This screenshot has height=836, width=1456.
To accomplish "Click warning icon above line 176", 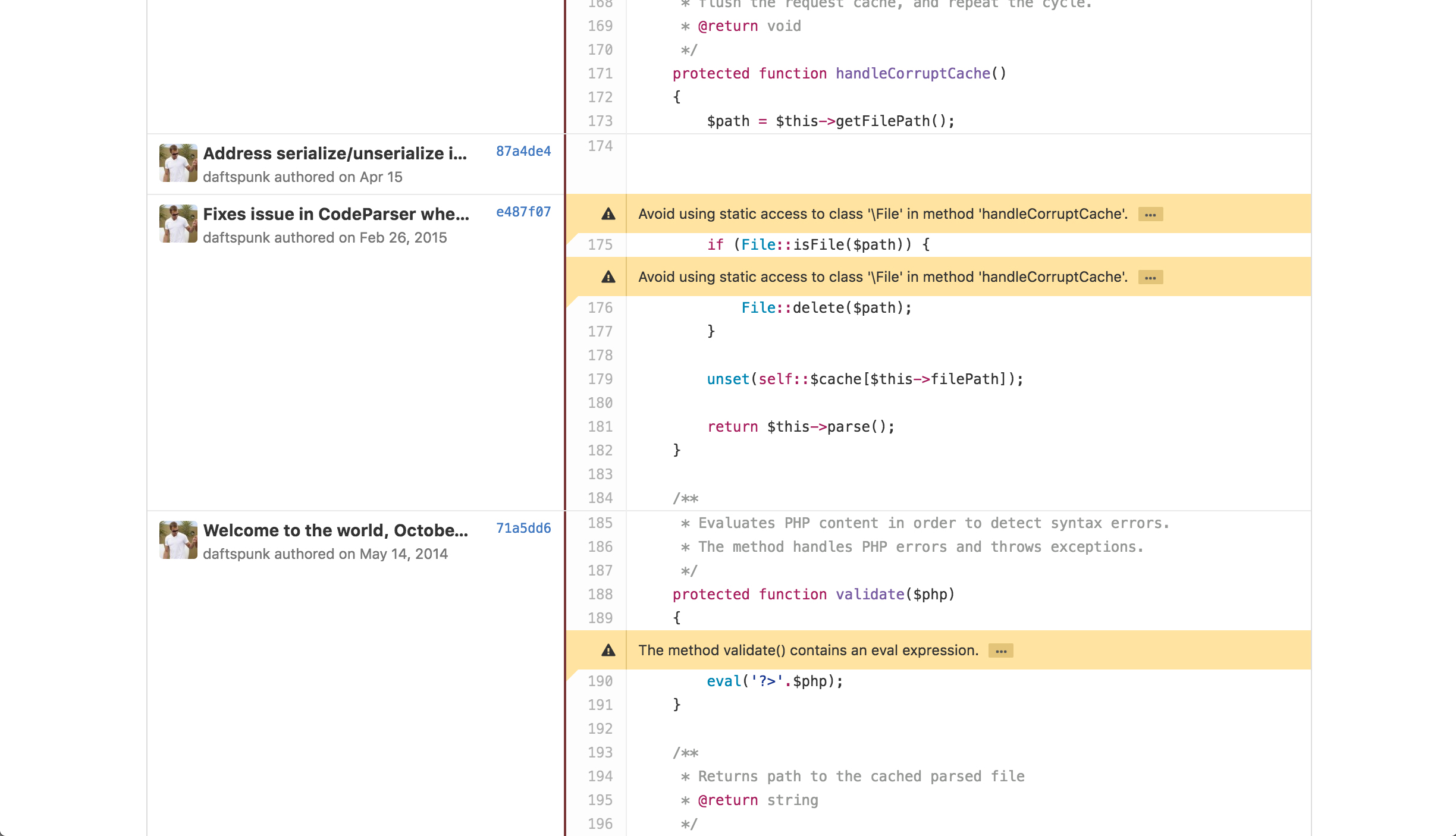I will [x=608, y=277].
